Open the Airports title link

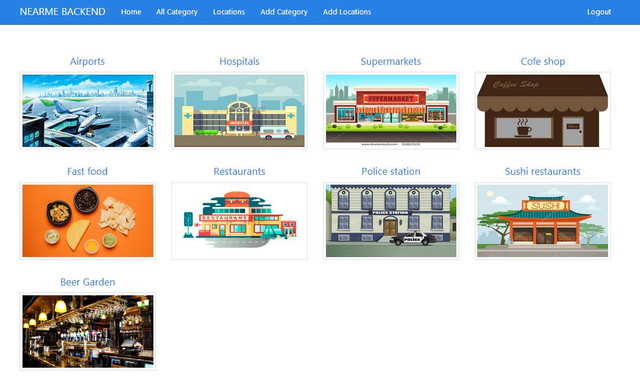click(x=87, y=61)
